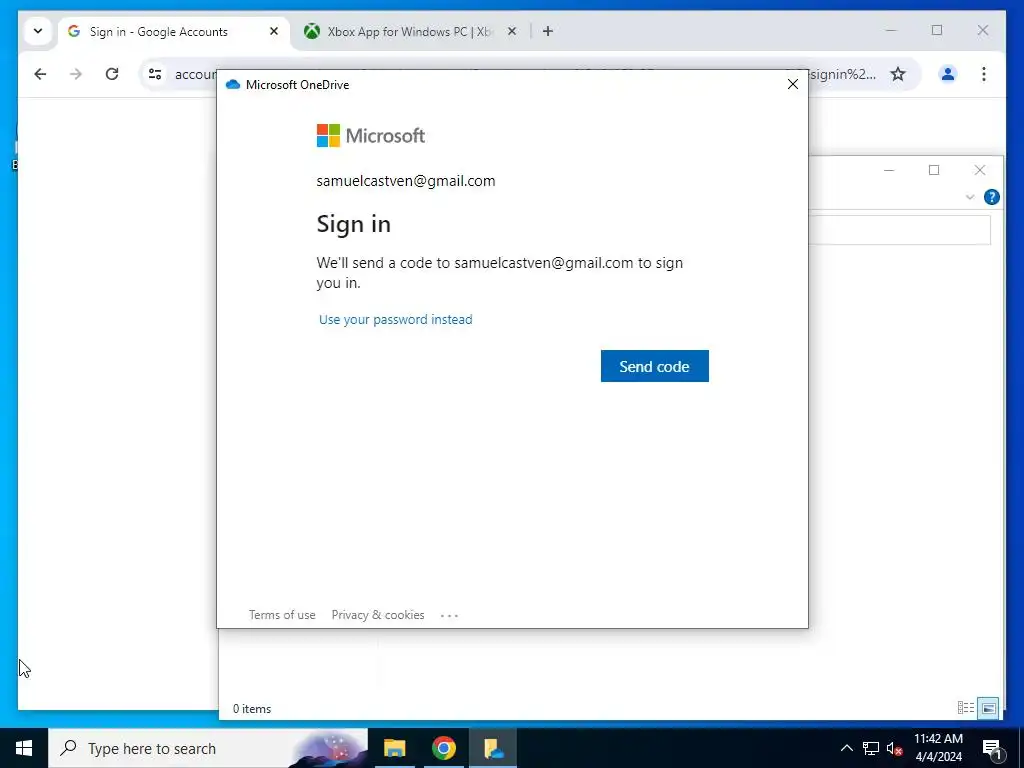Minimize the File Explorer window

click(889, 170)
